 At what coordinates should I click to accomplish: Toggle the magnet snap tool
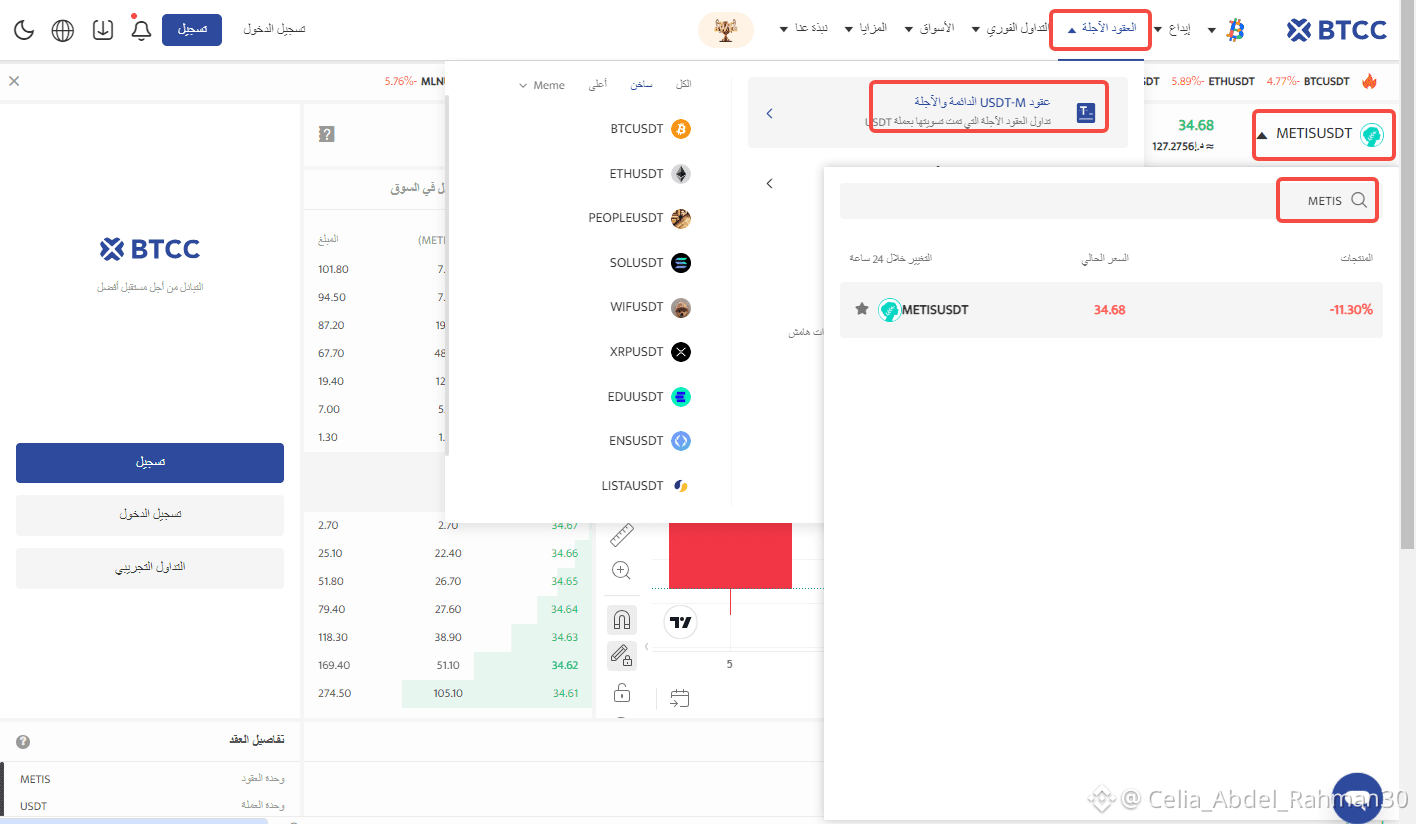[x=621, y=619]
